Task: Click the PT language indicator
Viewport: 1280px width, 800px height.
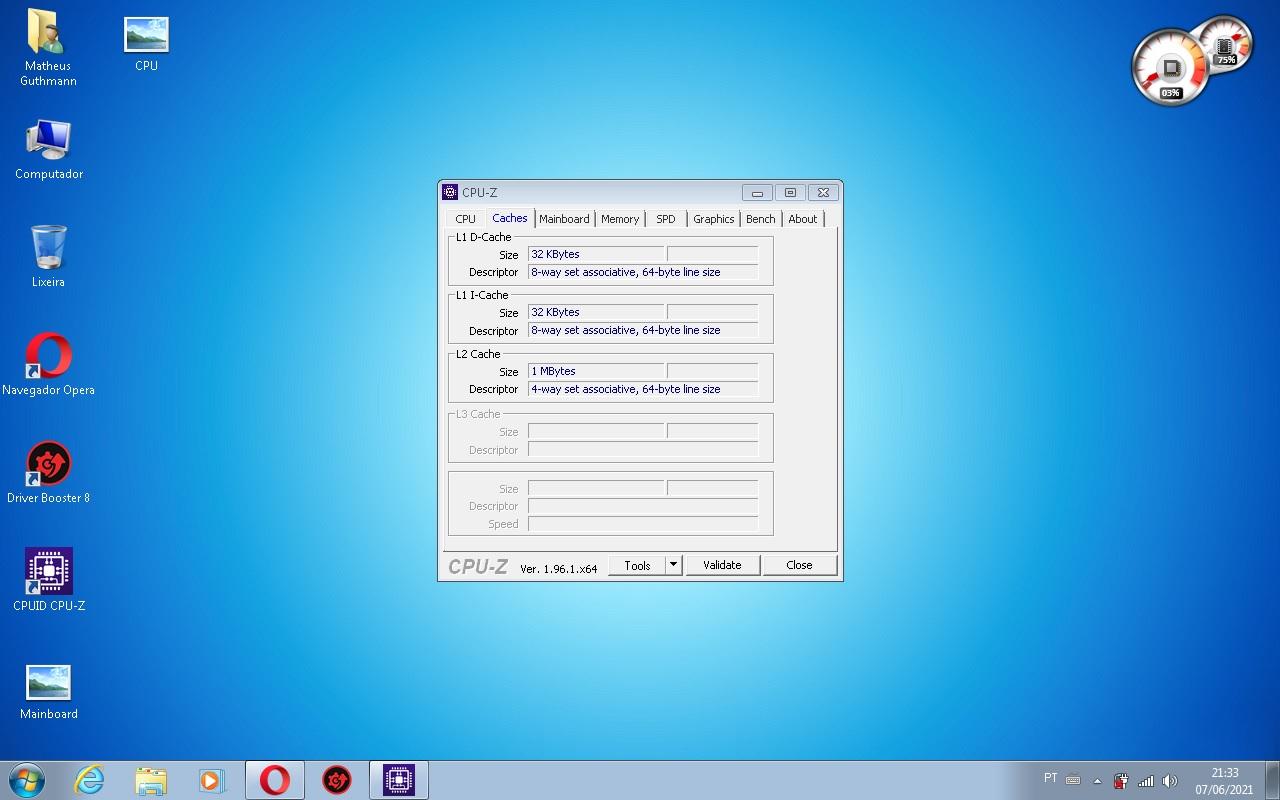Action: [x=1050, y=778]
